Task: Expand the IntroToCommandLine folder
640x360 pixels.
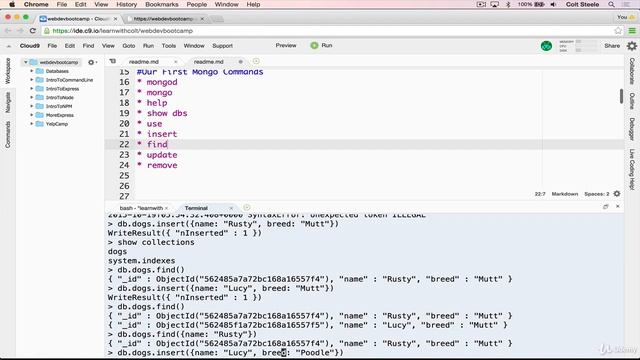Action: 32,80
